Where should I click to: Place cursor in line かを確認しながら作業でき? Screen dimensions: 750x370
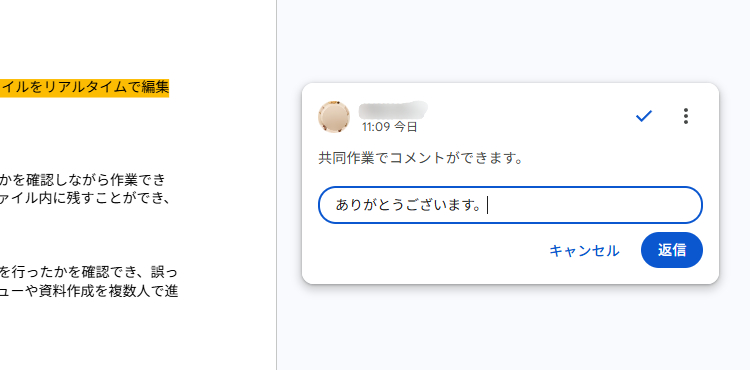(x=83, y=180)
